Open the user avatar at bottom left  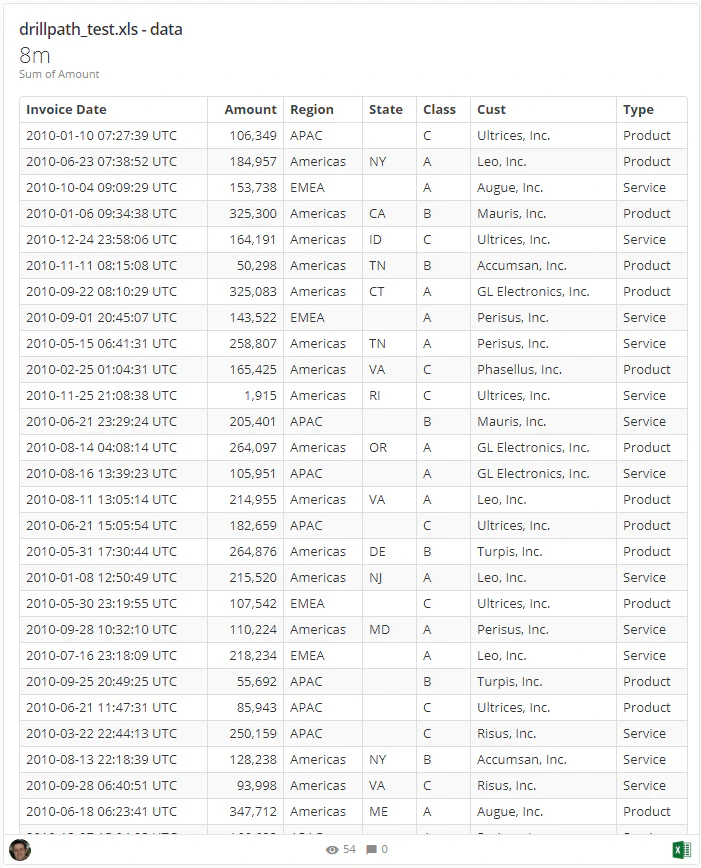[x=20, y=849]
